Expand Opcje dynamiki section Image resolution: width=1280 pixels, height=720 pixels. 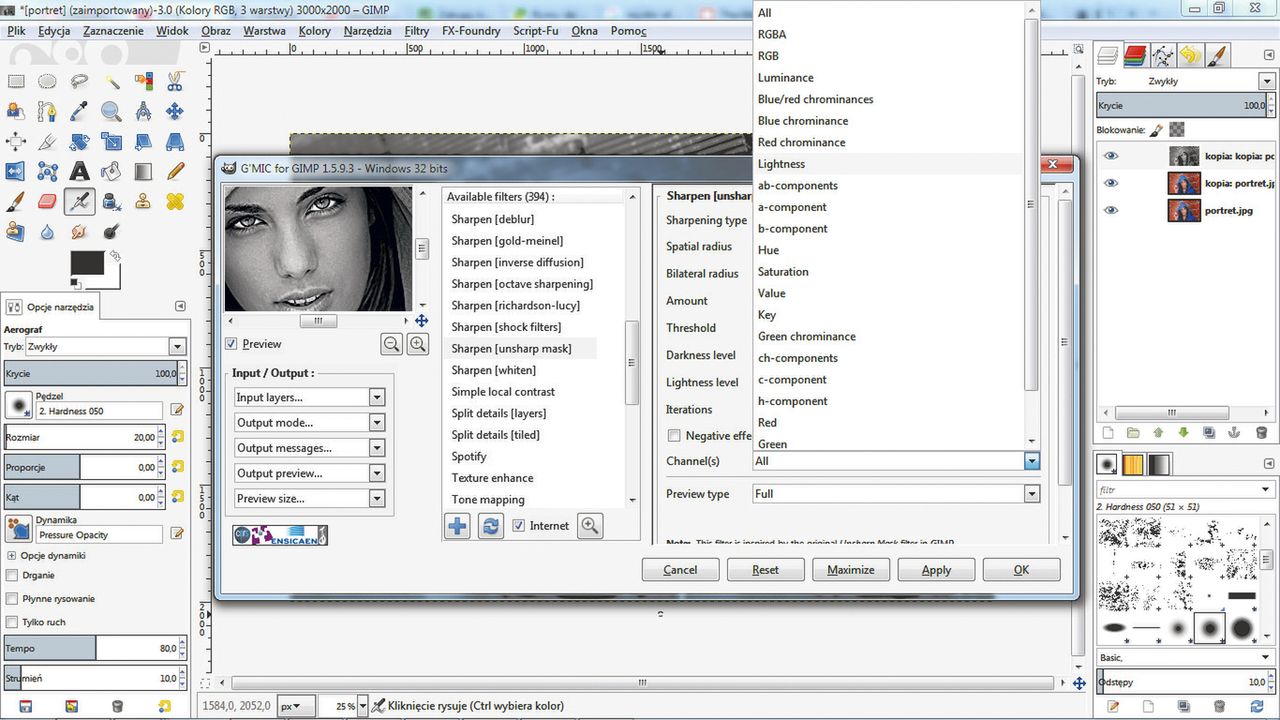point(11,555)
